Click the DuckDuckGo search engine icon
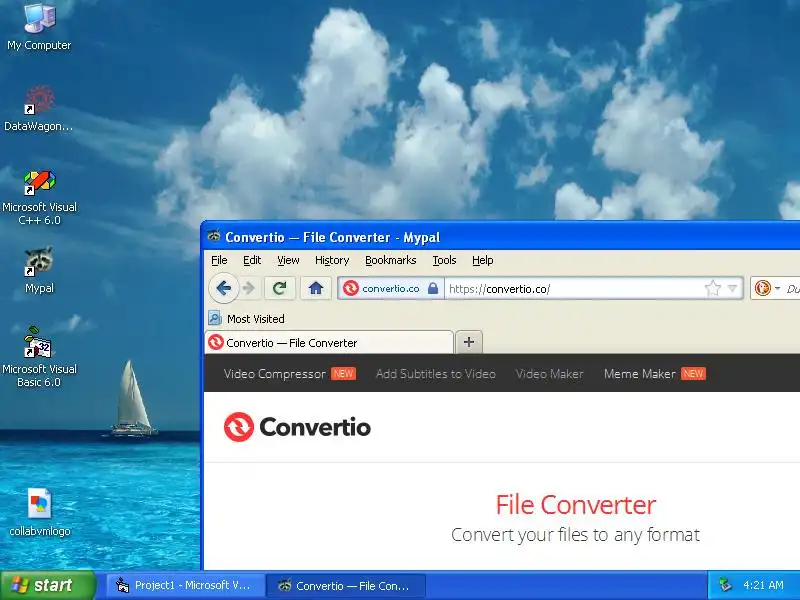This screenshot has width=800, height=600. tap(763, 288)
